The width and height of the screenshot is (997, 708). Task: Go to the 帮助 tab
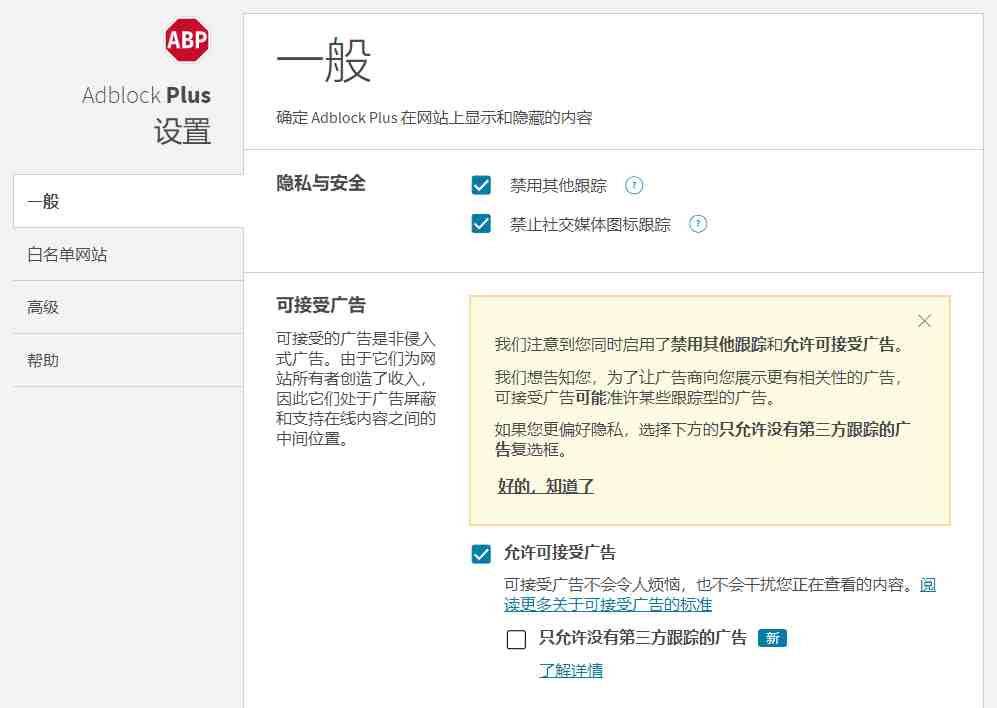click(128, 360)
